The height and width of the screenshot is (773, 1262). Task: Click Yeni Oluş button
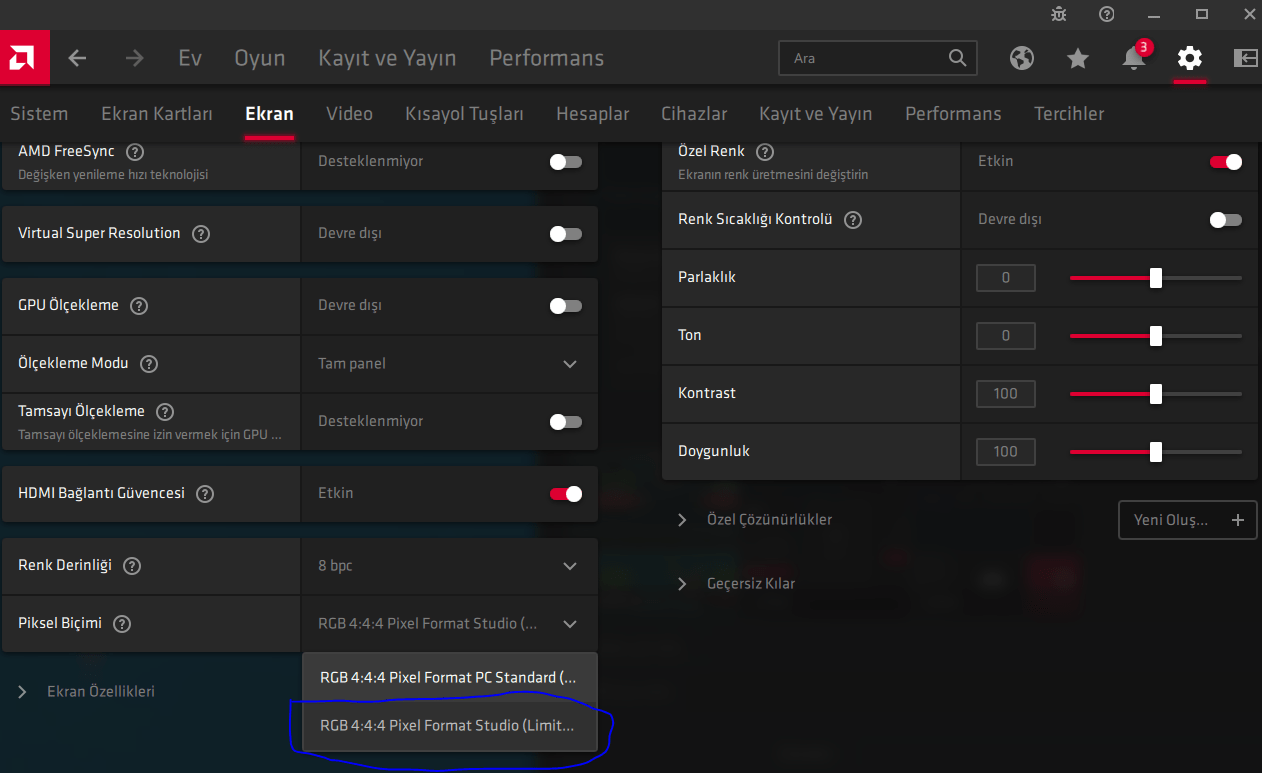[1187, 520]
